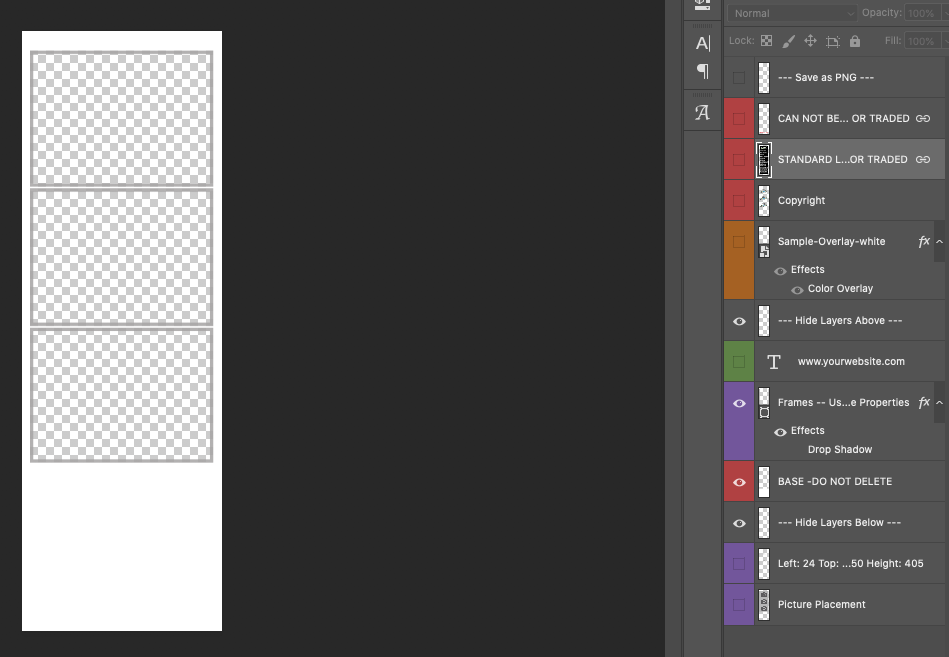The height and width of the screenshot is (657, 949).
Task: Collapse effects on Sample-Overlay-white layer
Action: pyautogui.click(x=939, y=242)
